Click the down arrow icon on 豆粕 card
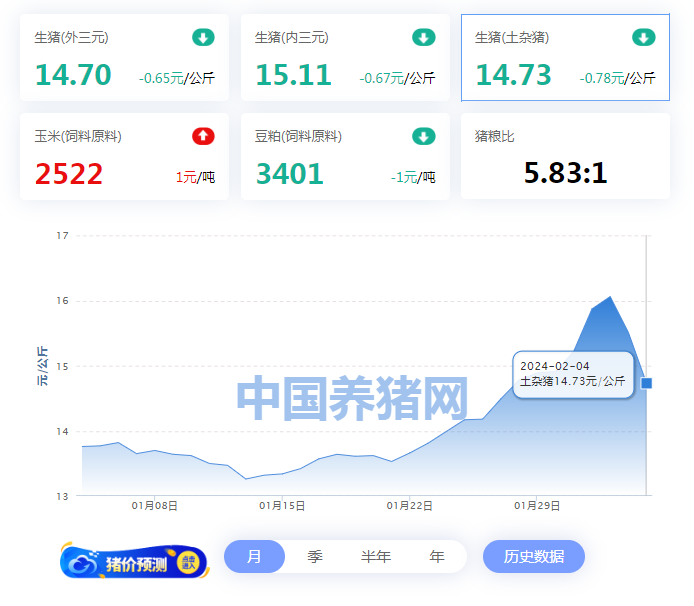The height and width of the screenshot is (606, 694). pyautogui.click(x=424, y=136)
